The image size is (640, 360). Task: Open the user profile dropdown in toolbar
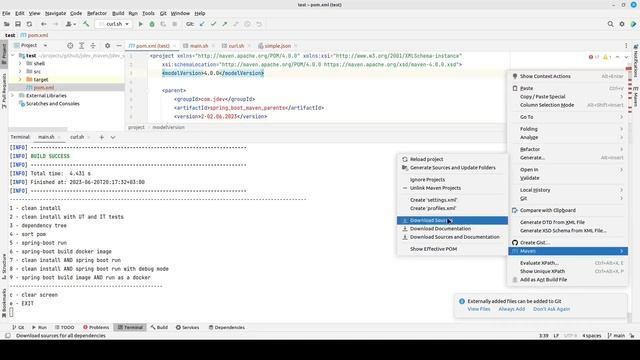(71, 24)
